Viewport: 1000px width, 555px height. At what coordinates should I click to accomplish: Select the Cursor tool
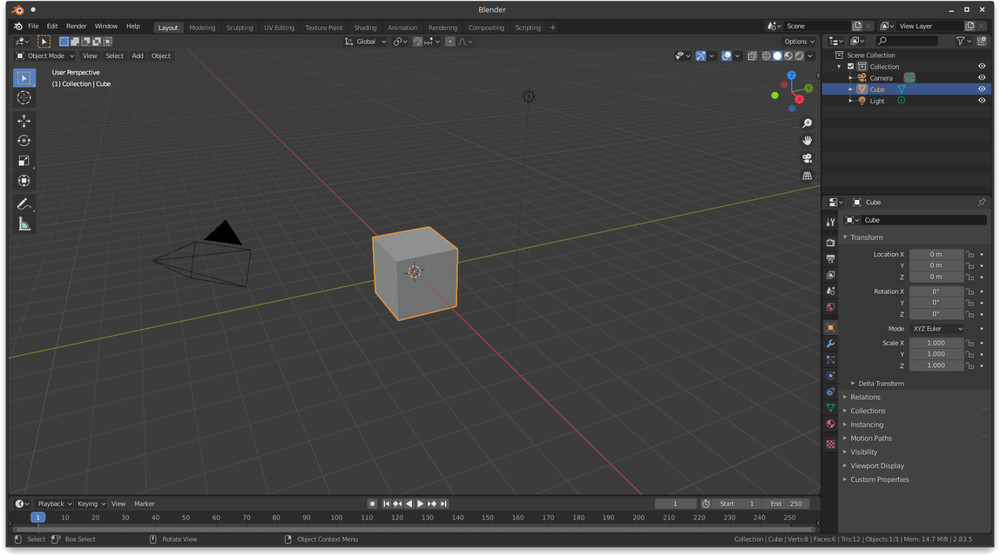coord(24,98)
